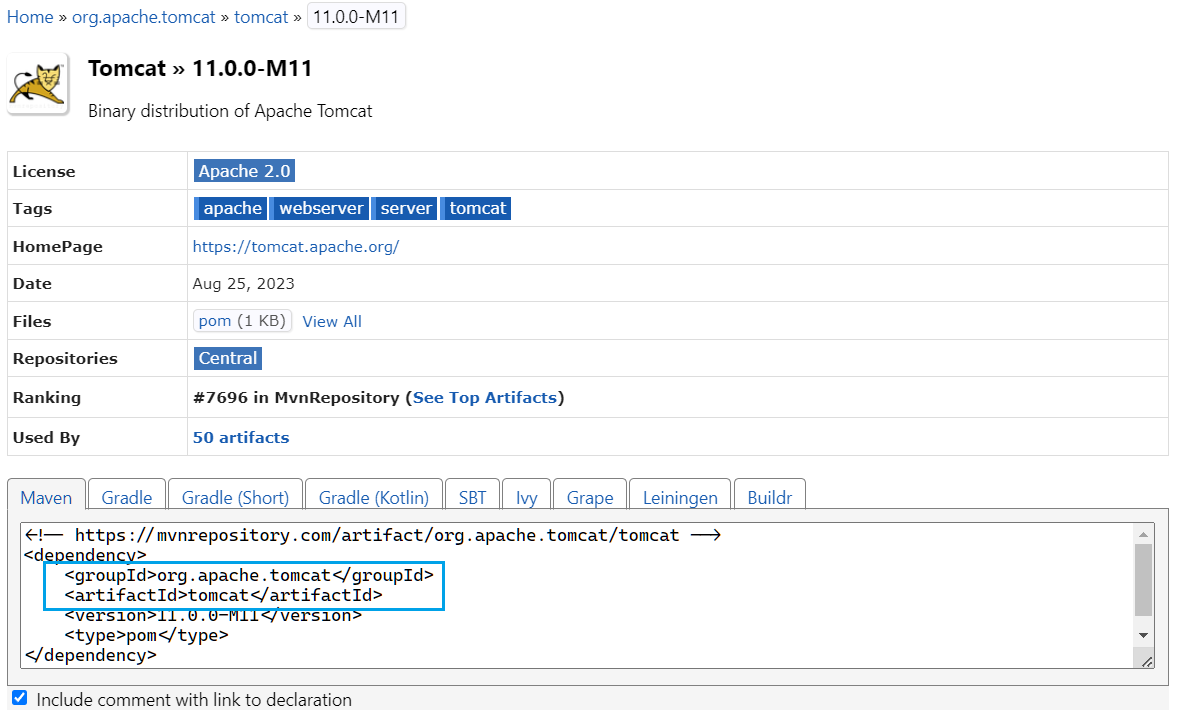Click the Tomcat cat logo icon
The width and height of the screenshot is (1179, 716).
(x=38, y=84)
